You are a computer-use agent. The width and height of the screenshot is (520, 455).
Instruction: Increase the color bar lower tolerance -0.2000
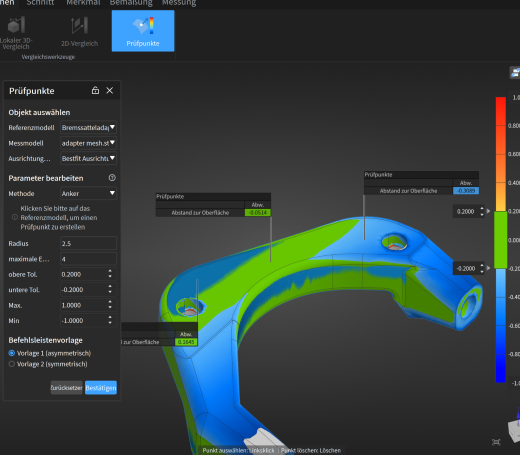click(x=482, y=265)
